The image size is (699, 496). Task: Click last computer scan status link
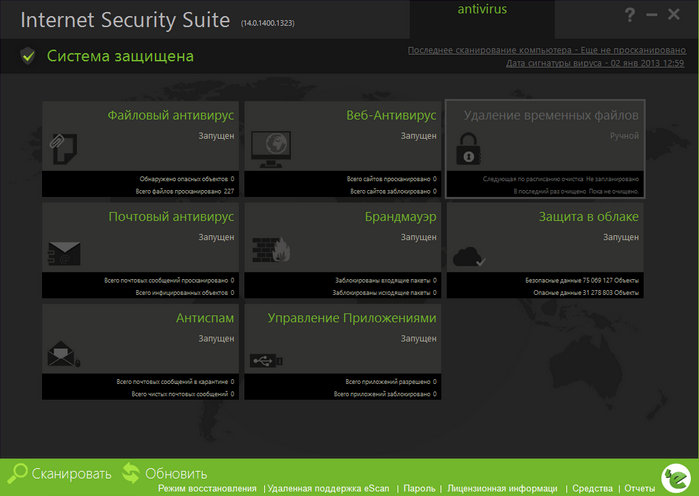pos(547,50)
